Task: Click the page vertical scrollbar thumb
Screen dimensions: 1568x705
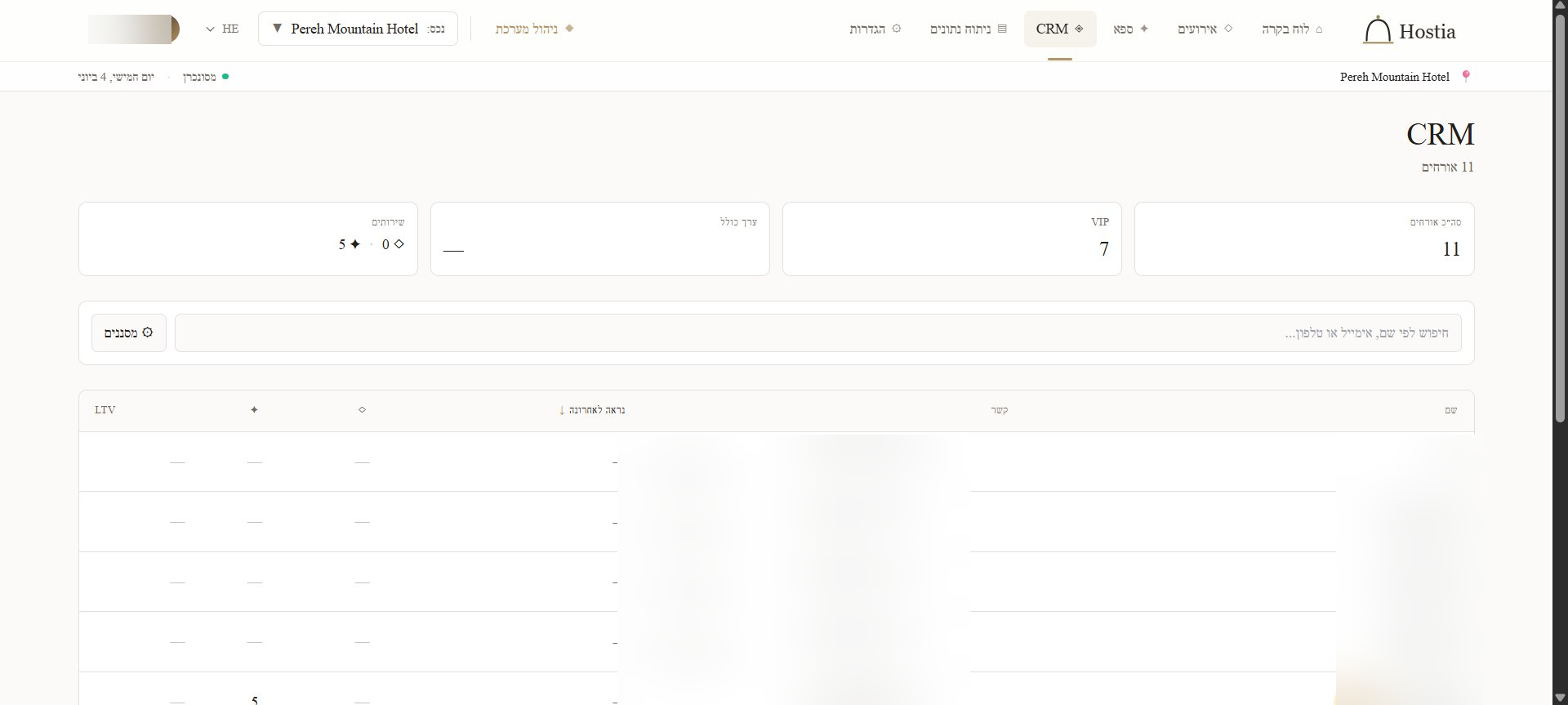Action: coord(1560,219)
